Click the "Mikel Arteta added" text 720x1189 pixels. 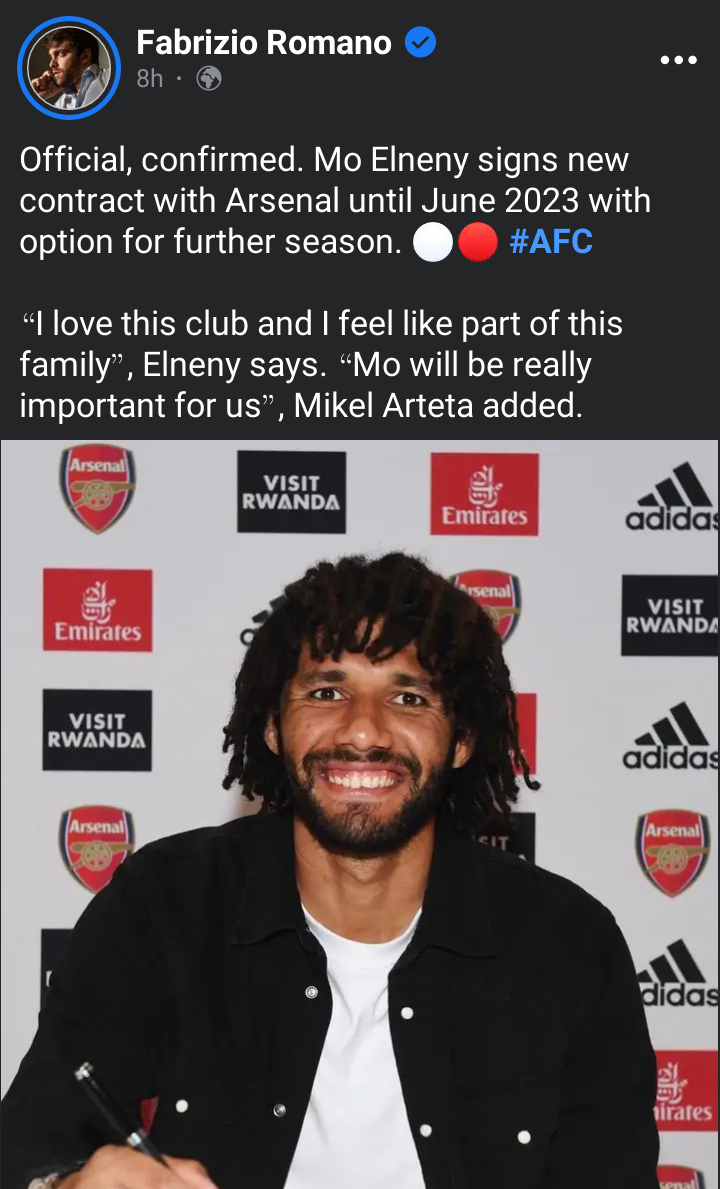438,406
